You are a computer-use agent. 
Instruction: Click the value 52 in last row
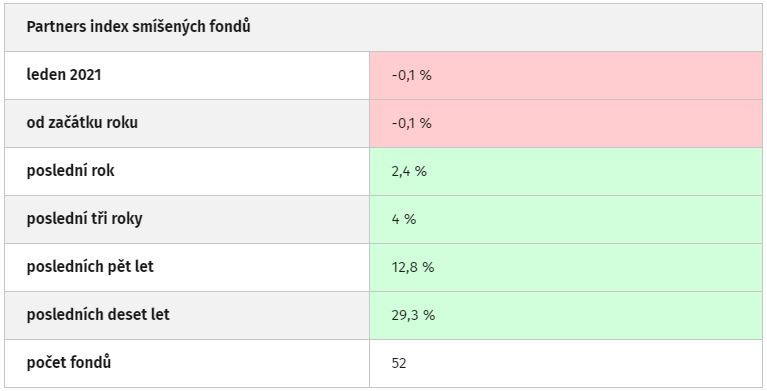coord(399,363)
